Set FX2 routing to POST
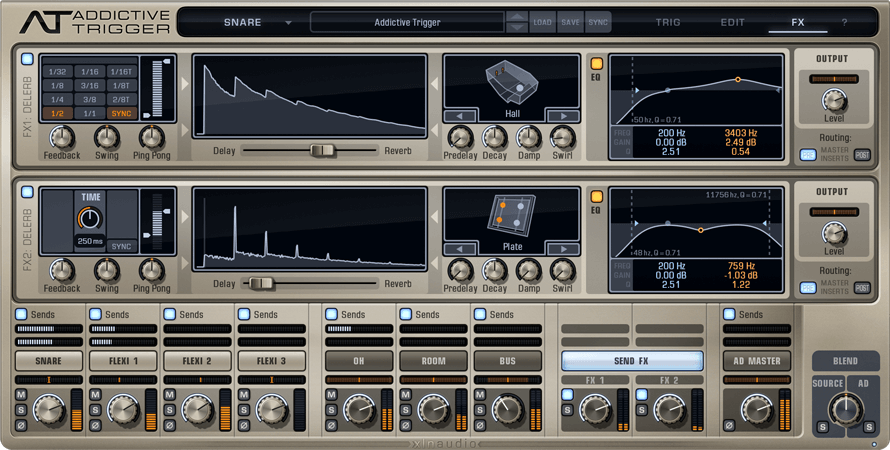The width and height of the screenshot is (890, 450). tap(862, 288)
